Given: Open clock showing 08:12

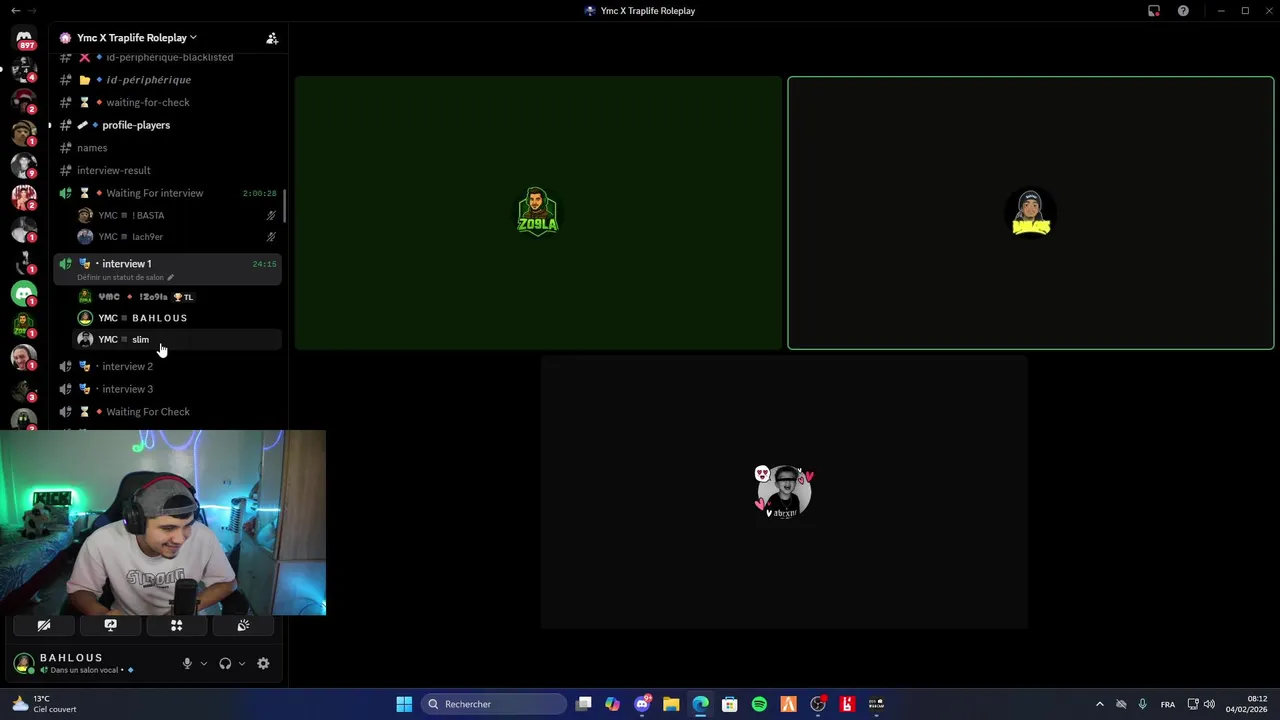Looking at the screenshot, I should pos(1247,704).
